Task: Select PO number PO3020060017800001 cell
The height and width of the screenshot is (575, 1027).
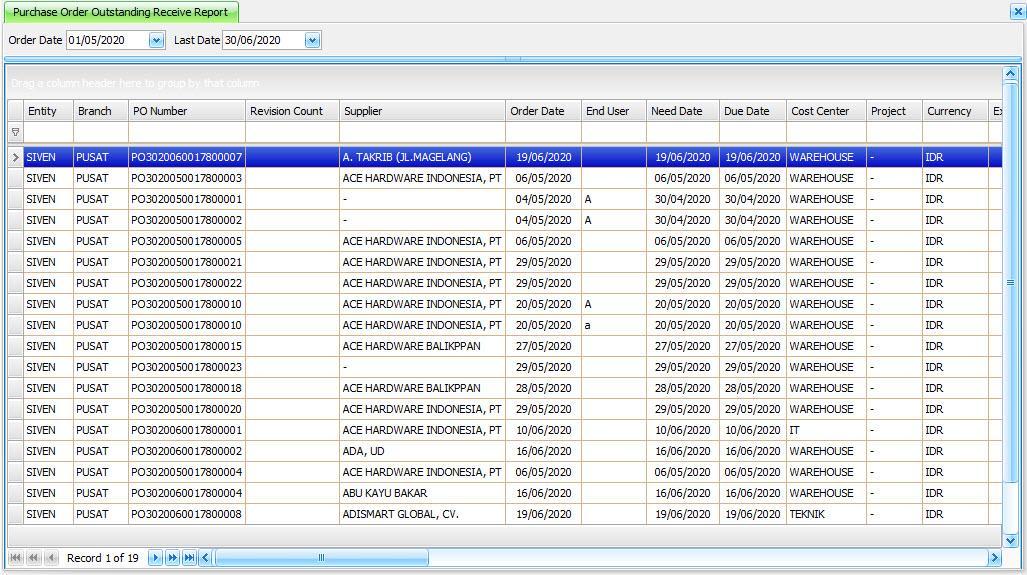Action: click(187, 430)
